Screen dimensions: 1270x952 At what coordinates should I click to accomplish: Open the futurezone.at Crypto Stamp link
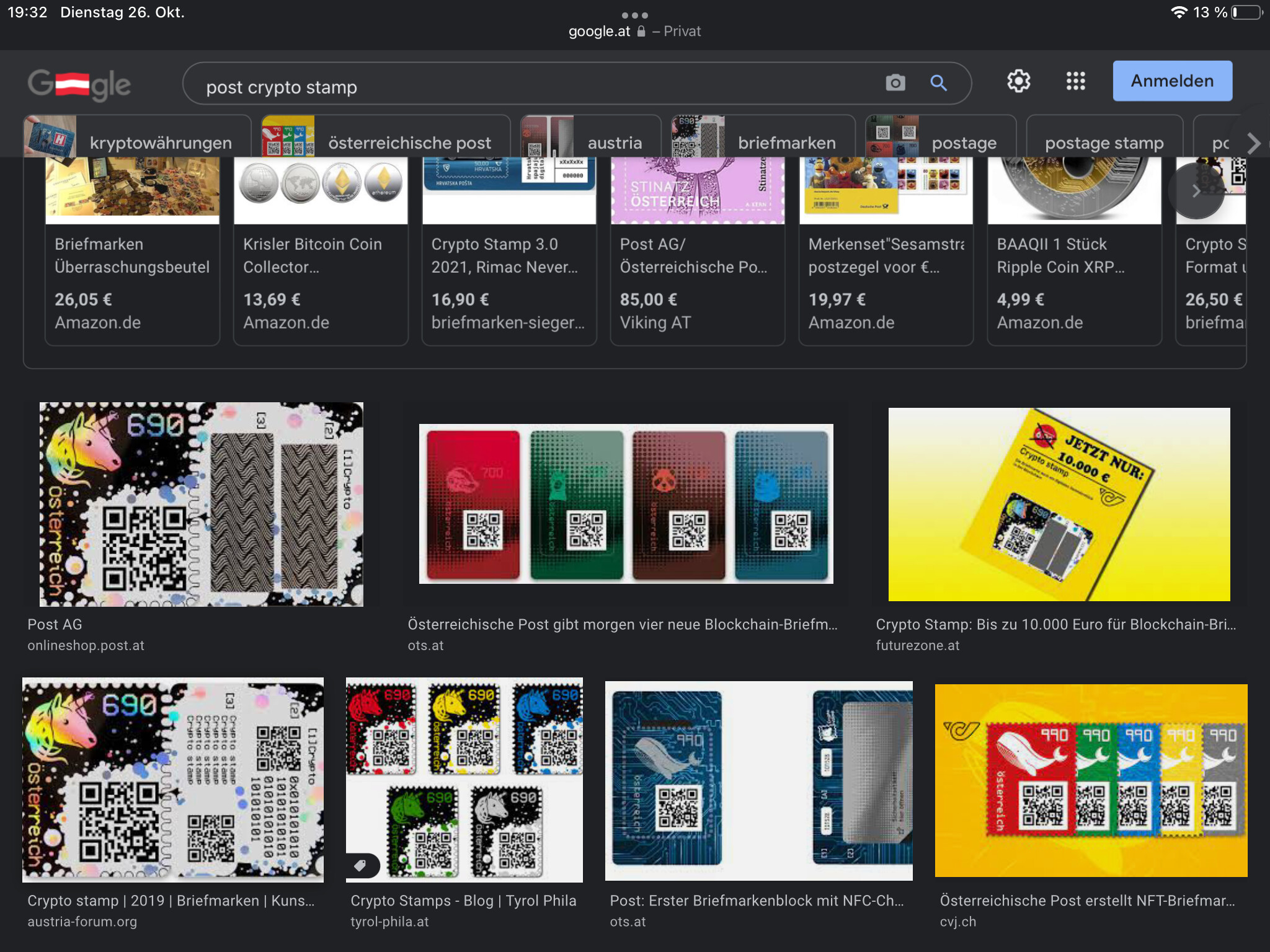click(1055, 624)
